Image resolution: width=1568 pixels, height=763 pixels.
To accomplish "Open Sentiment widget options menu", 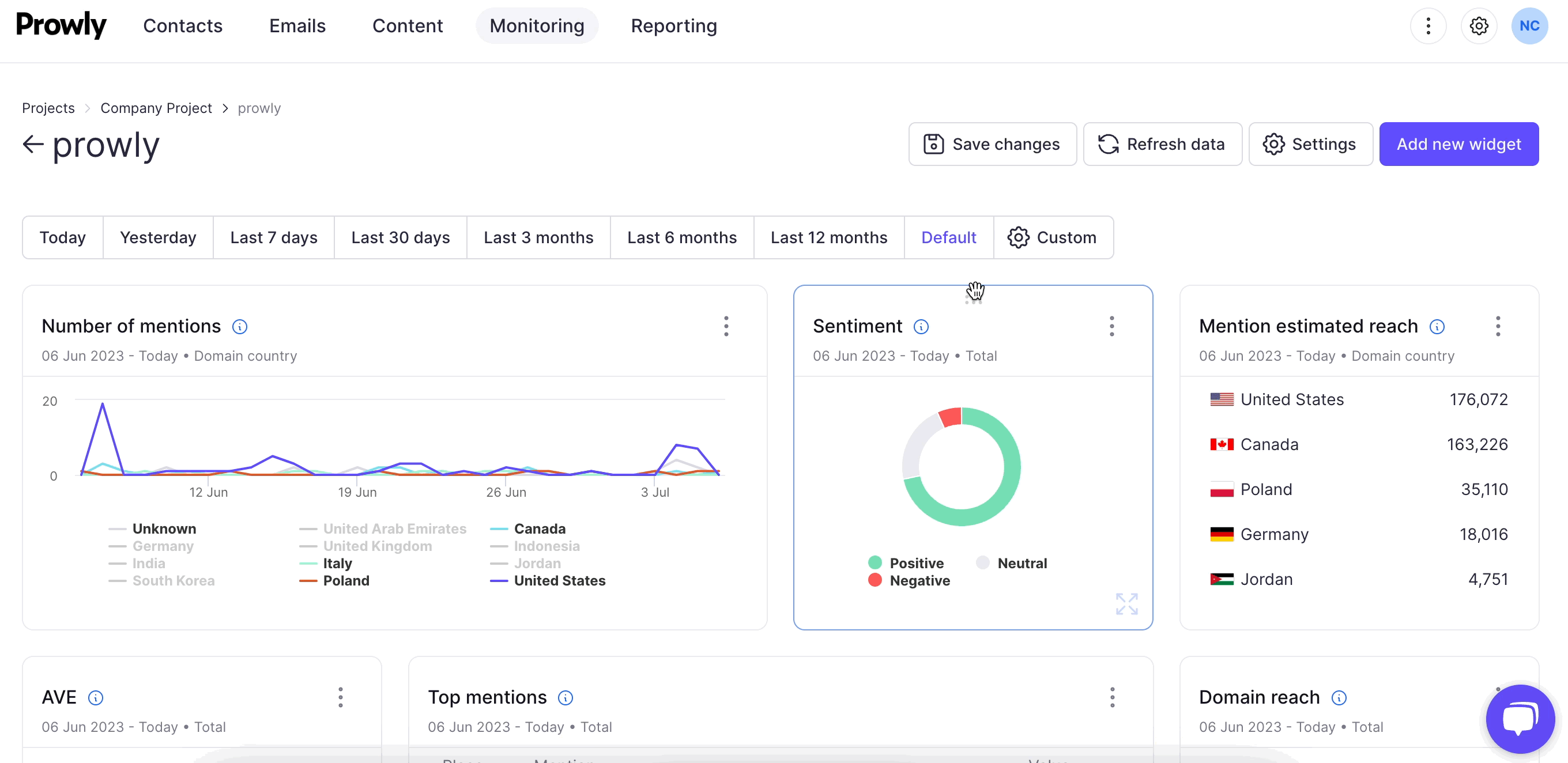I will [x=1111, y=326].
